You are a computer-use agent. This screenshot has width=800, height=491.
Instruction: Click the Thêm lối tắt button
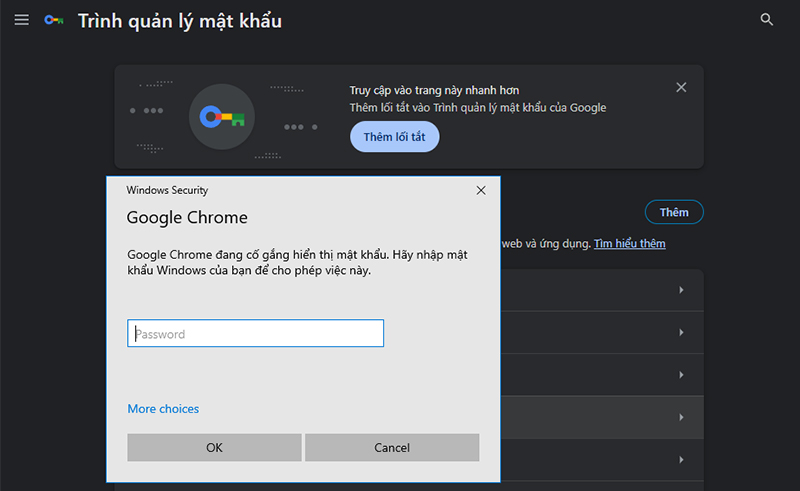pos(394,137)
